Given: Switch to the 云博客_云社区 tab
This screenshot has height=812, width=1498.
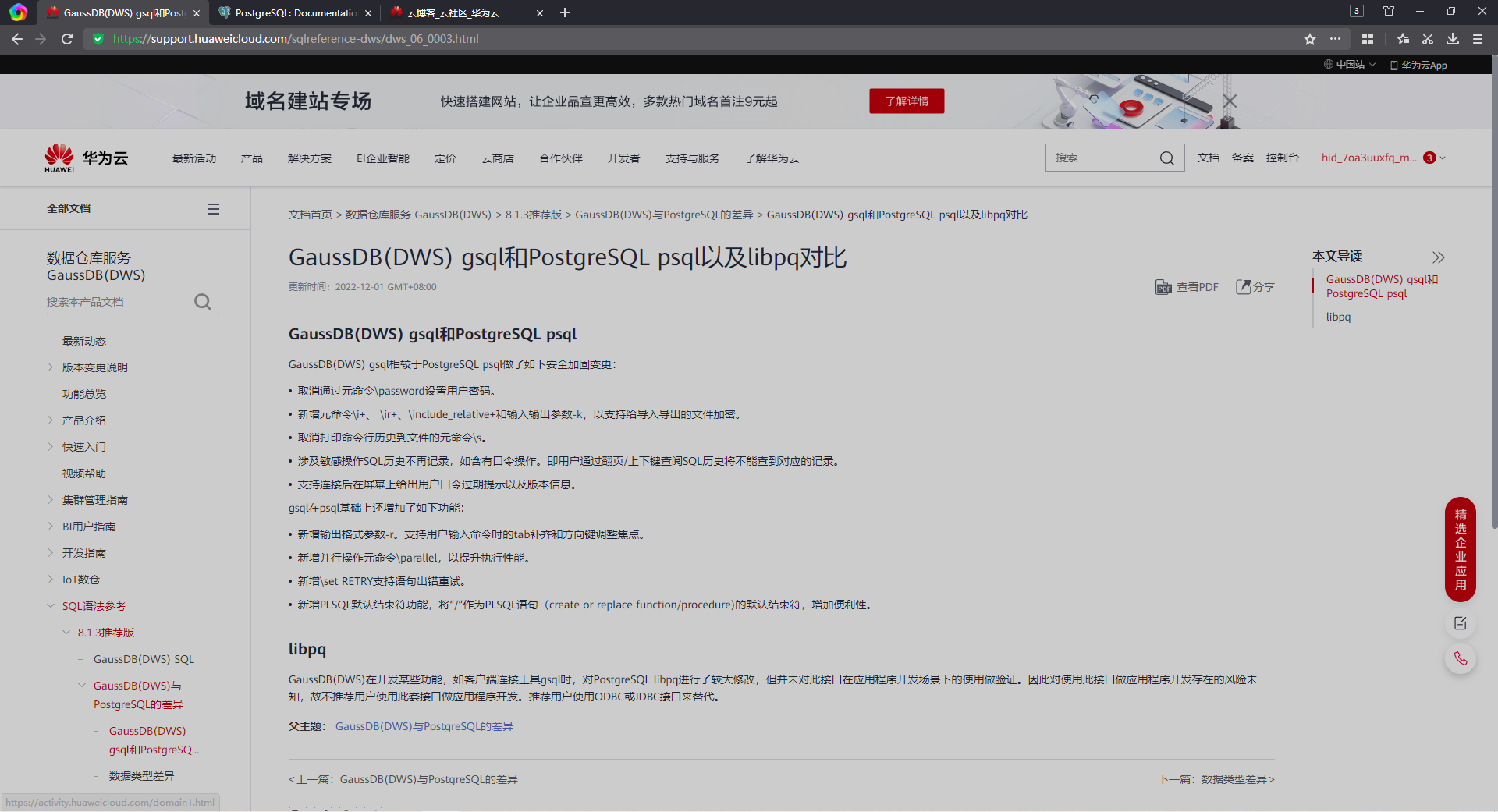Looking at the screenshot, I should point(467,12).
